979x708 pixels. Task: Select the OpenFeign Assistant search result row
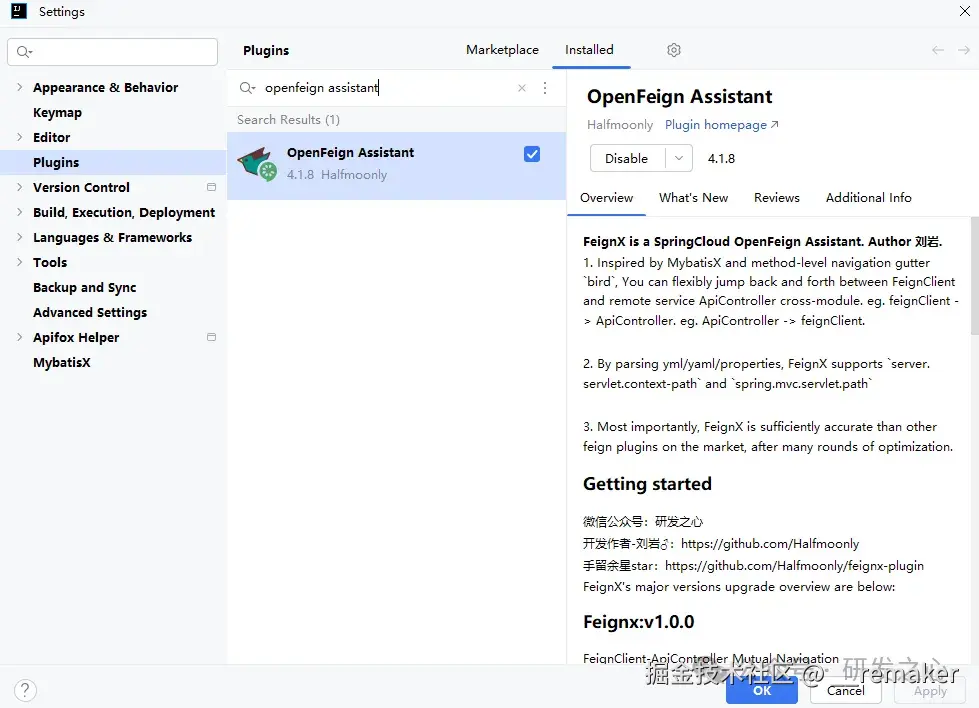396,165
